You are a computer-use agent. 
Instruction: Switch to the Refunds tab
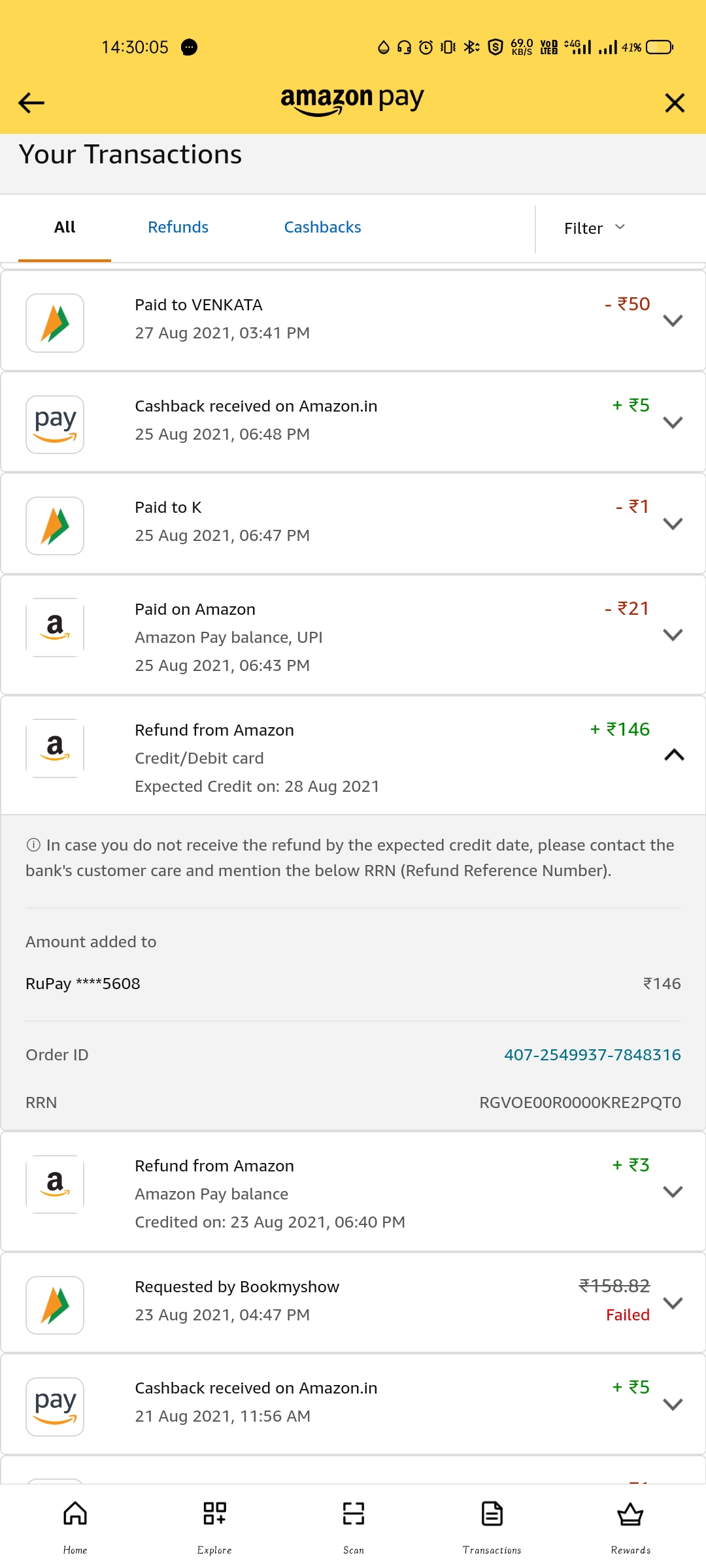(178, 227)
